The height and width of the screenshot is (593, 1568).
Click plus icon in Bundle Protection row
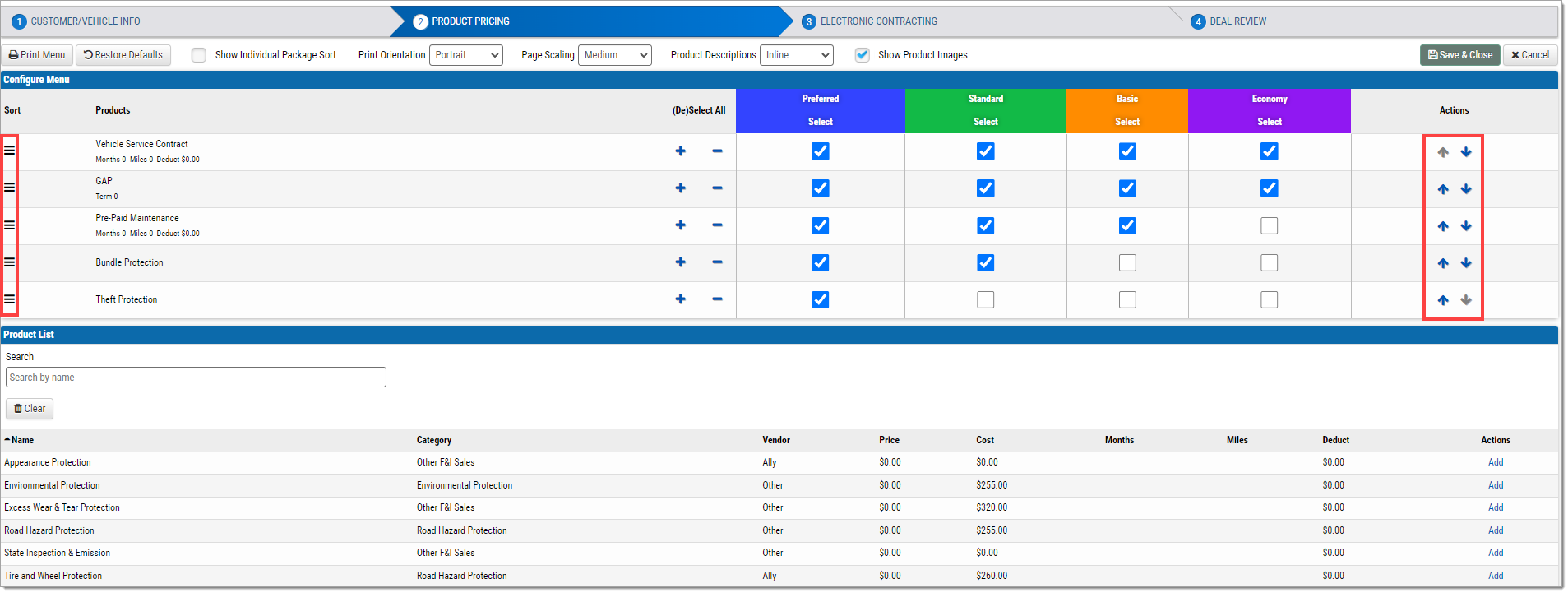pyautogui.click(x=680, y=262)
